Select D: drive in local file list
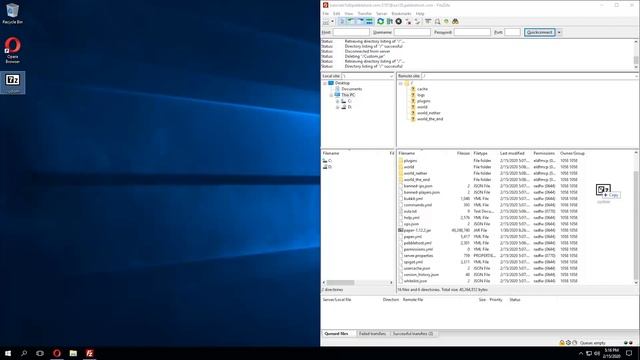 pos(328,167)
